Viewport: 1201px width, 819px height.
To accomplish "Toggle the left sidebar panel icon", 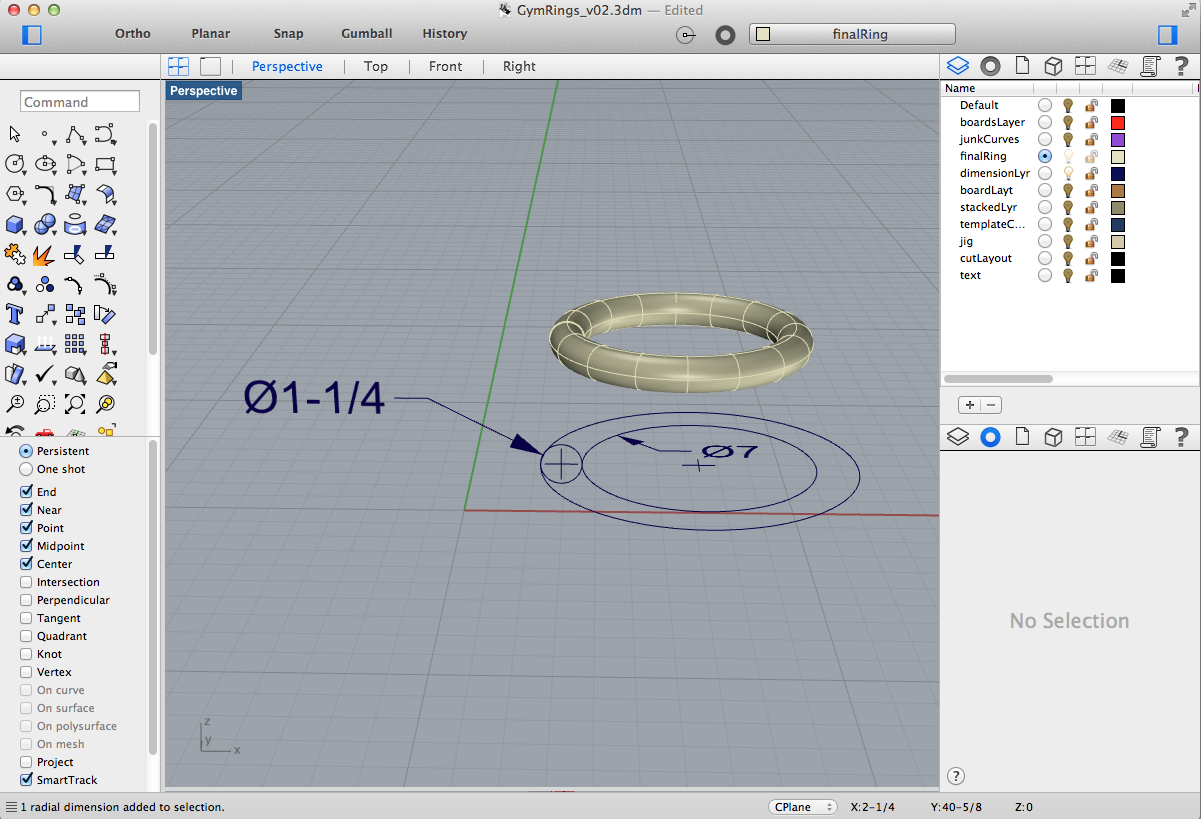I will click(32, 34).
